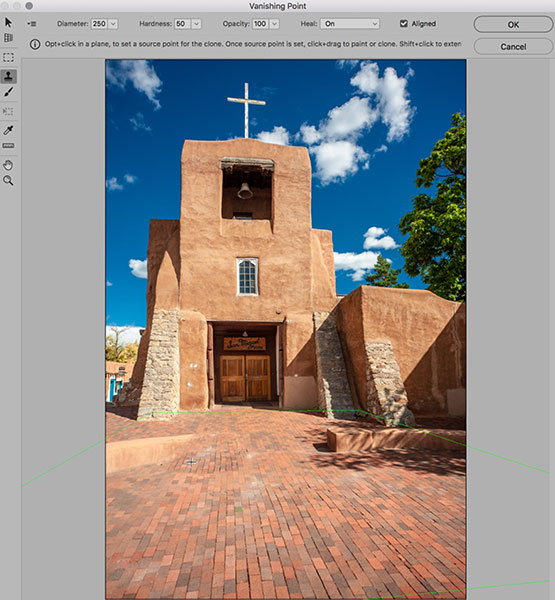Viewport: 555px width, 600px height.
Task: Select the Edit Plane arrow tool
Action: click(8, 22)
